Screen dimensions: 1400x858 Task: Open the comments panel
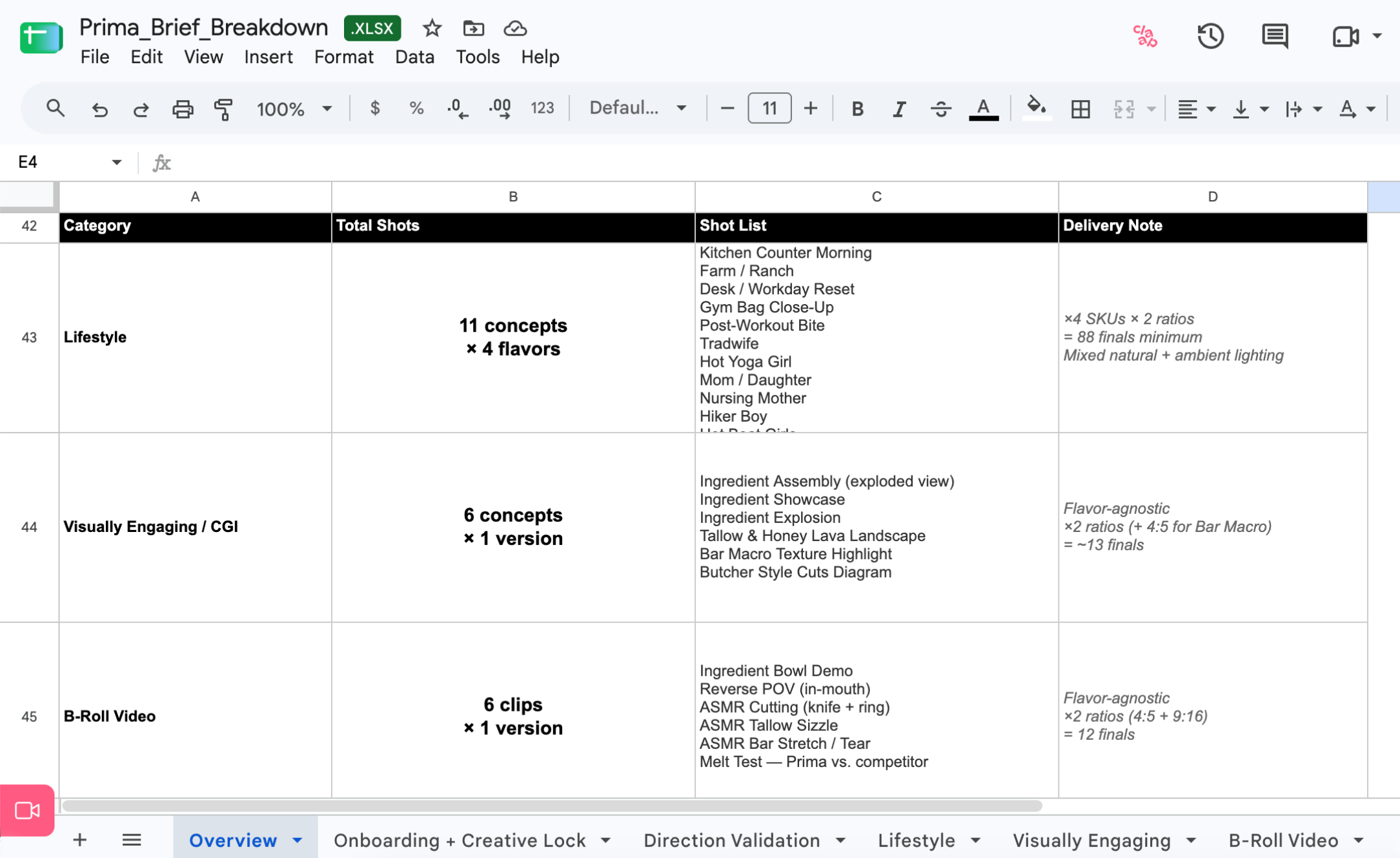tap(1275, 36)
